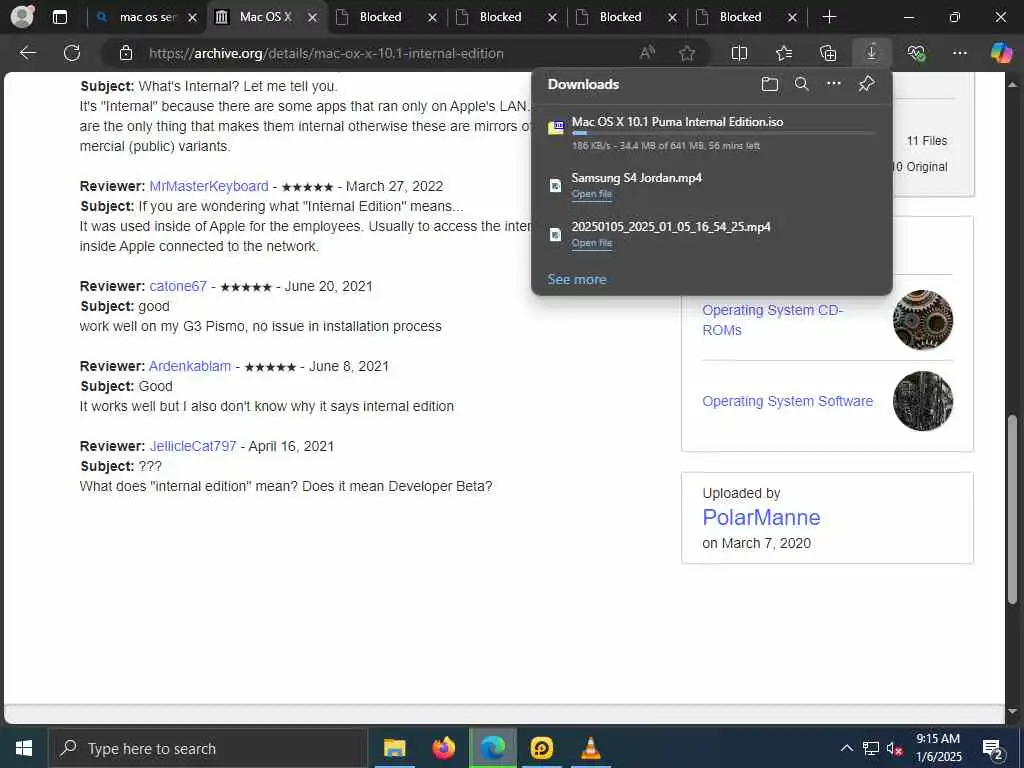Open the Edge profile avatar
The image size is (1024, 768).
[22, 16]
